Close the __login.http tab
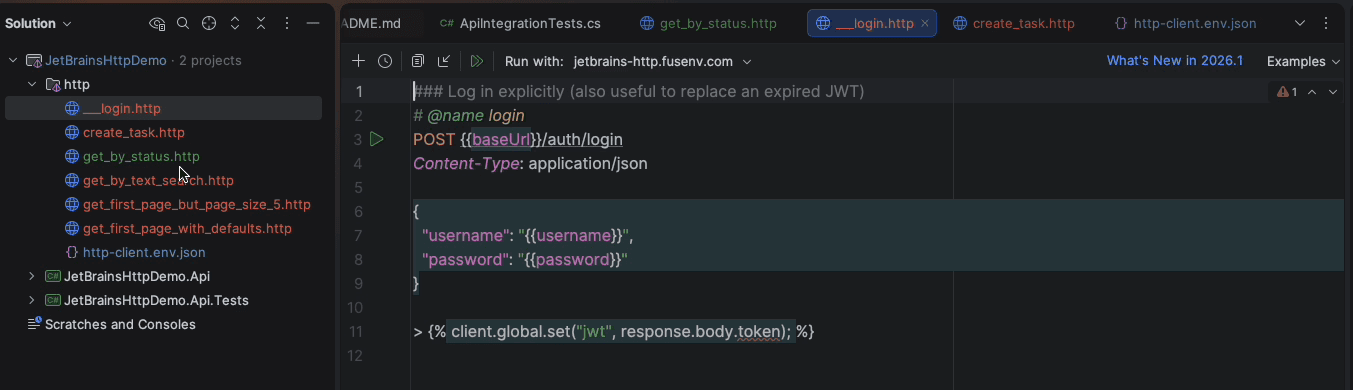This screenshot has width=1353, height=390. (925, 23)
